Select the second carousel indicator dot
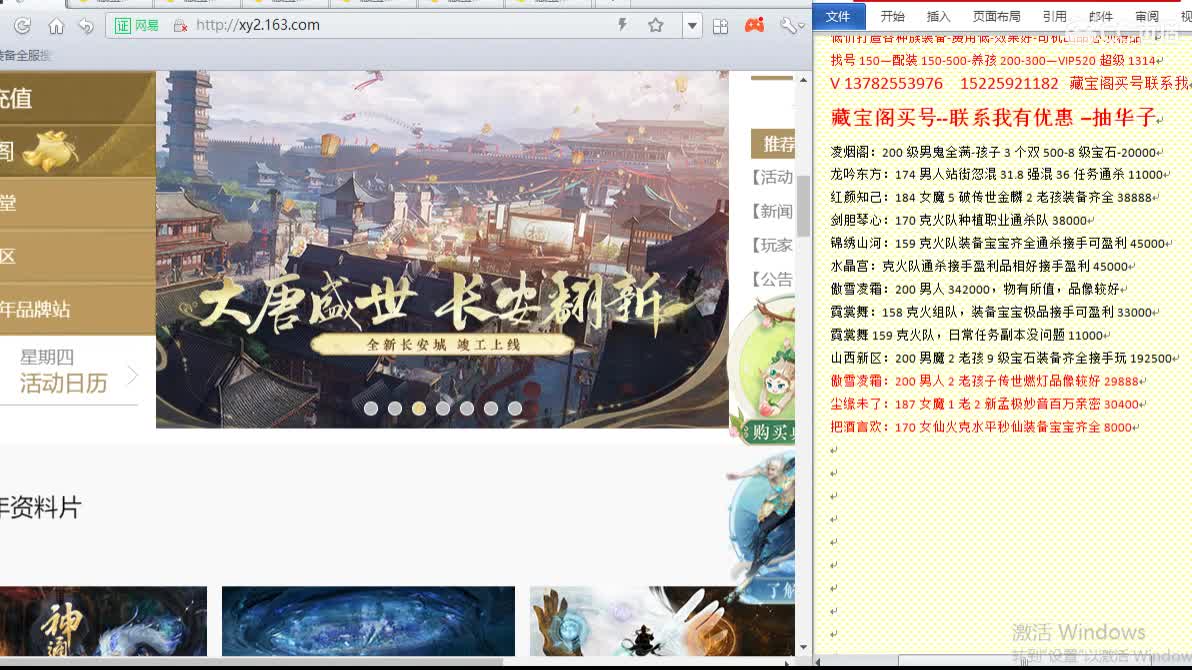Screen dimensions: 1192x670 (x=395, y=408)
